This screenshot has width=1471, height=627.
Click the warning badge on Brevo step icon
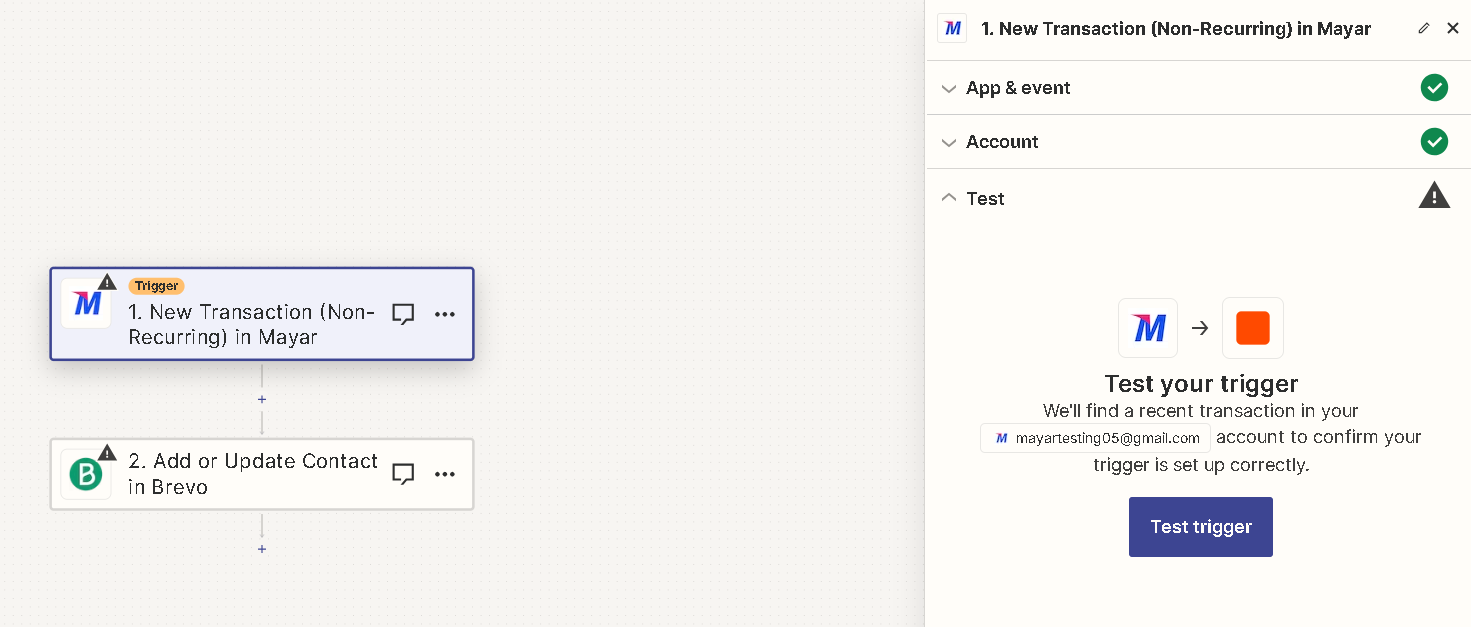coord(107,453)
